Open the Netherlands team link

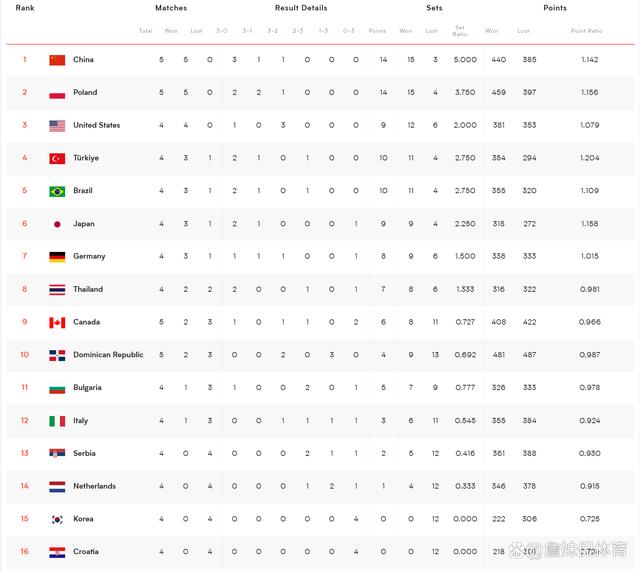pos(94,487)
